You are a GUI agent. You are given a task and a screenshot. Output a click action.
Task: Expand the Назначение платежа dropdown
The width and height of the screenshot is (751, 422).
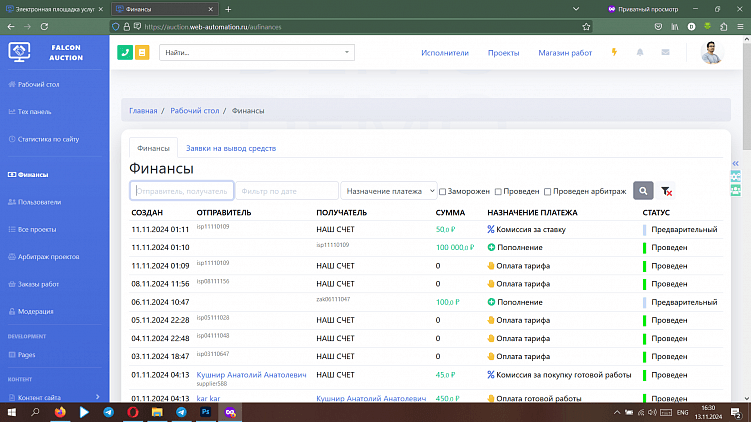[x=389, y=190]
